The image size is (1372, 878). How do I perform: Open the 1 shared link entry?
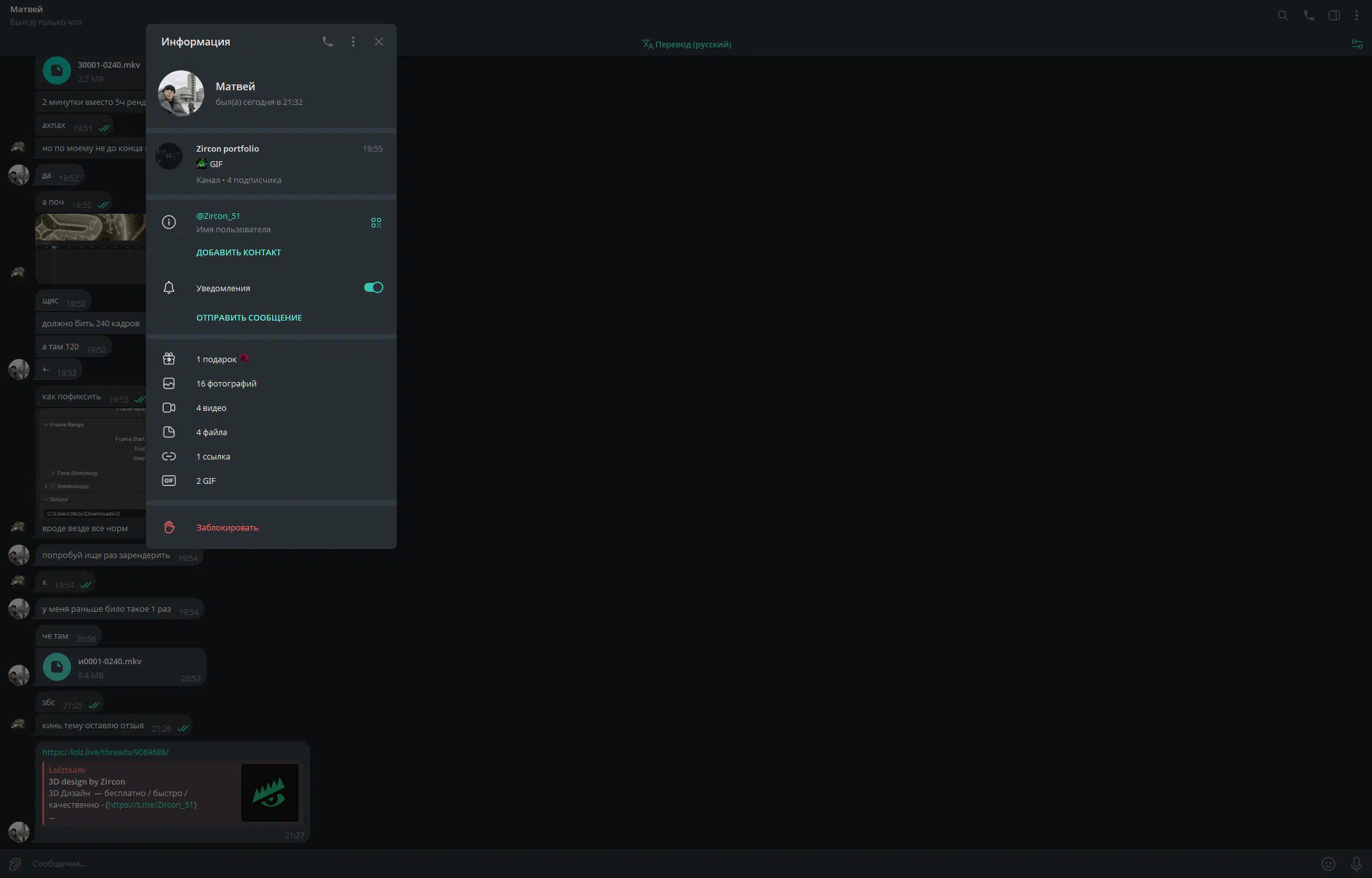(x=213, y=456)
